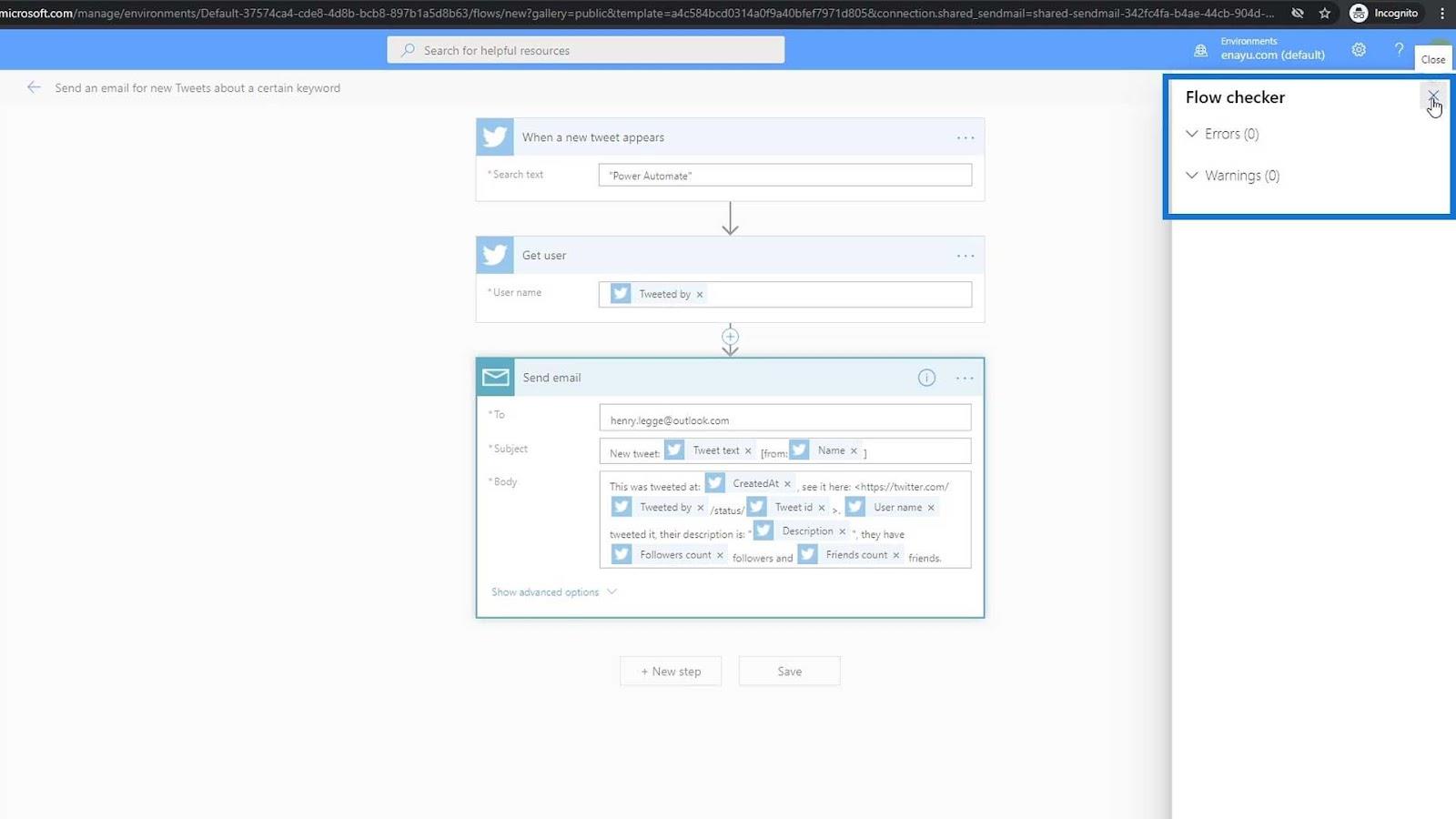The image size is (1456, 819).
Task: Expand Show advanced options
Action: click(x=554, y=592)
